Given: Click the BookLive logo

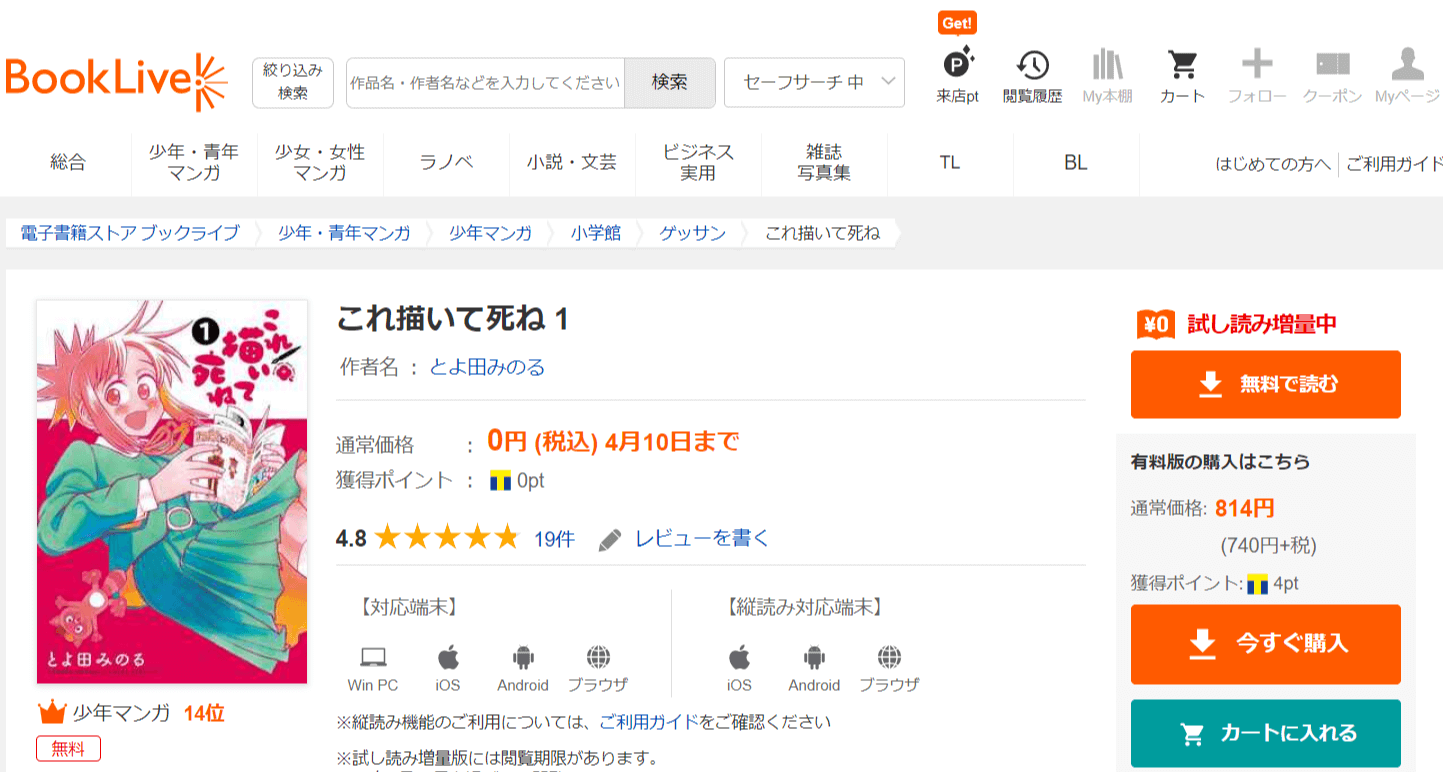Looking at the screenshot, I should (x=117, y=81).
